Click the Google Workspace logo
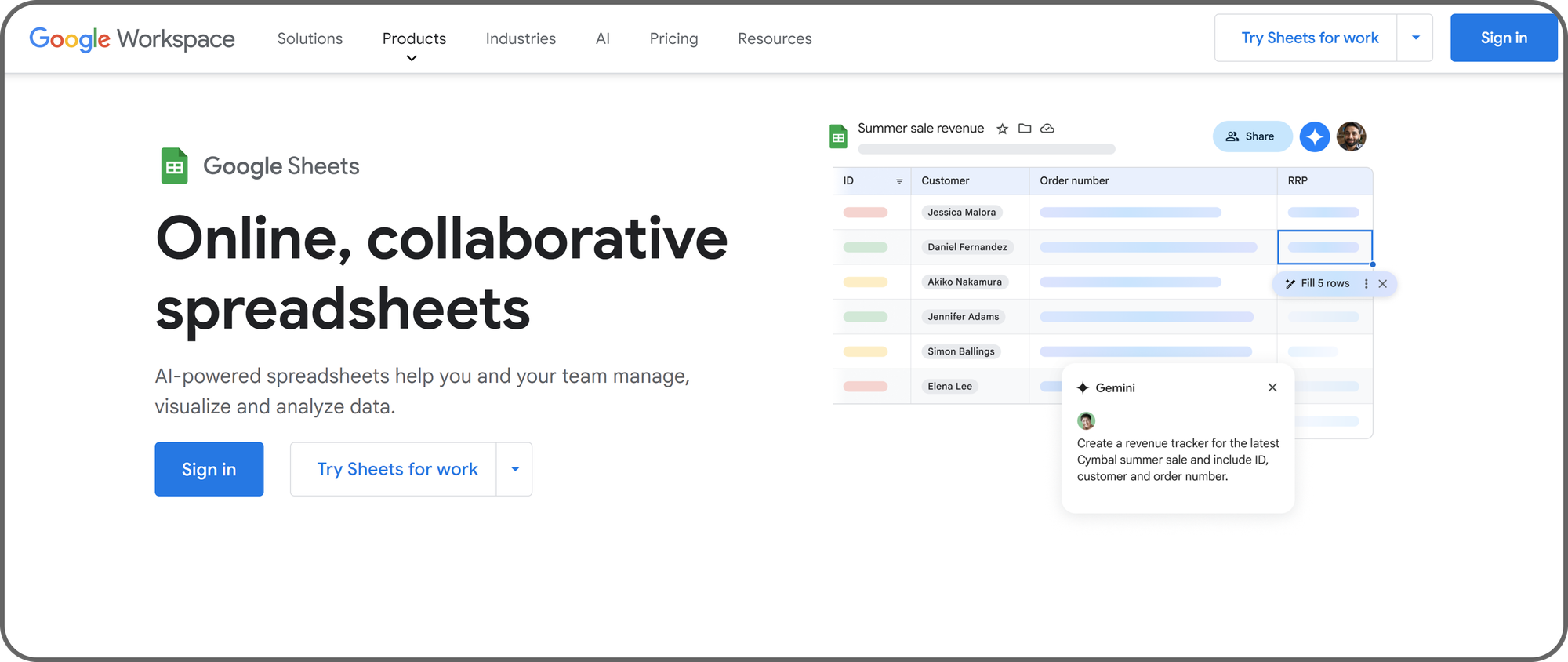Image resolution: width=1568 pixels, height=662 pixels. (x=132, y=38)
